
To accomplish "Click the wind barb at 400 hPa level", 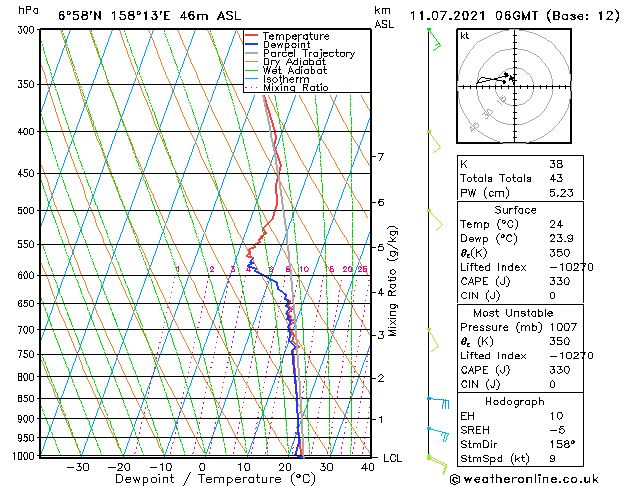I will click(434, 141).
